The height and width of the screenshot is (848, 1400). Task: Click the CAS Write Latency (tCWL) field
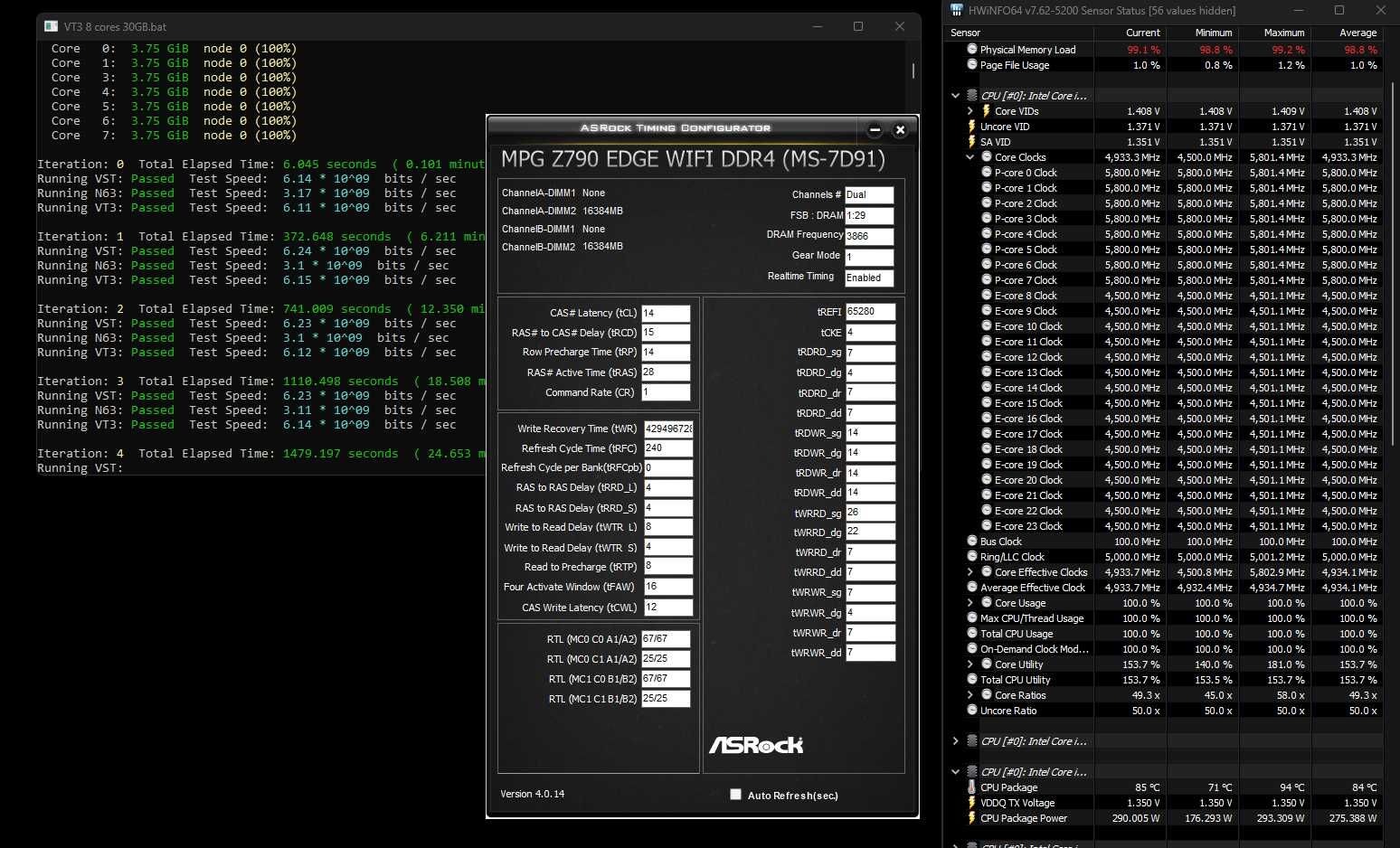tap(668, 607)
